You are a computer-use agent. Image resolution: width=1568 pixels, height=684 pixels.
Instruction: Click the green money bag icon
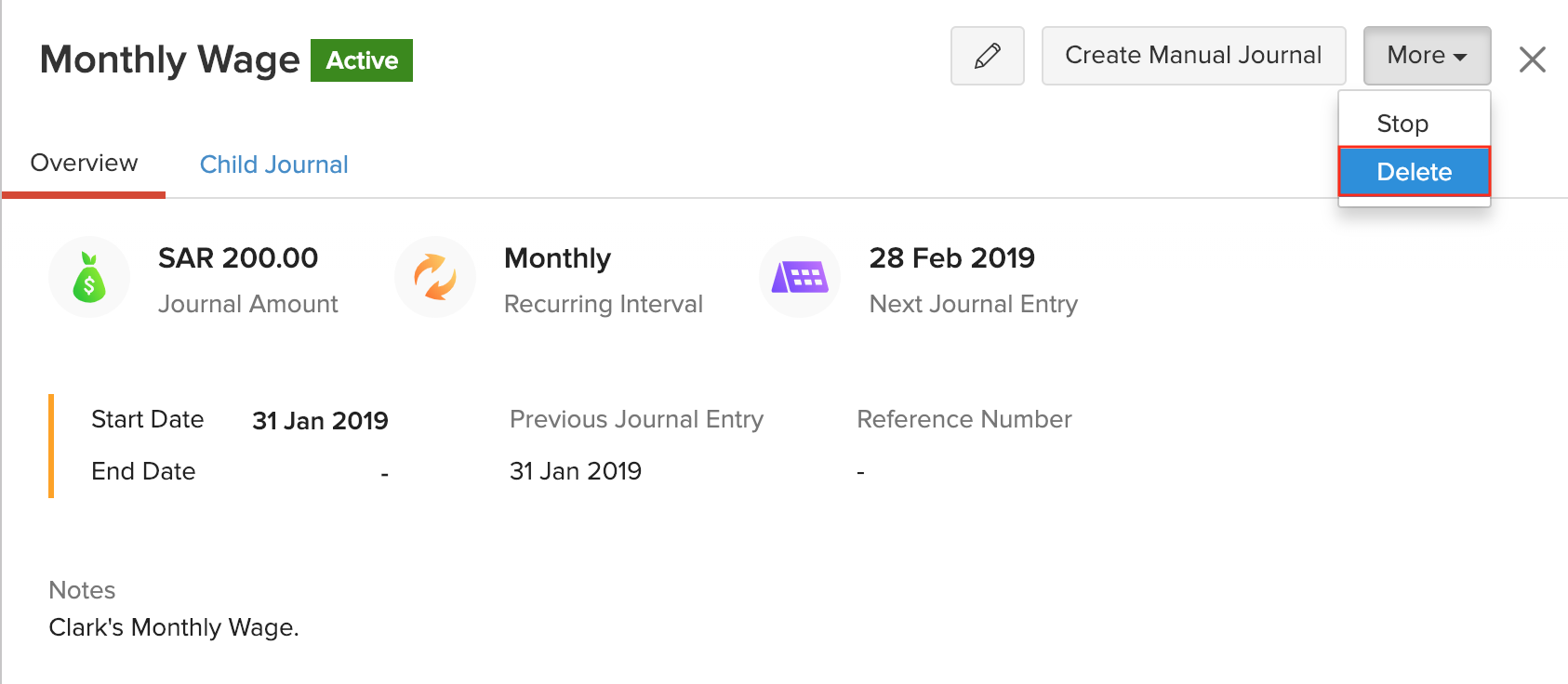pyautogui.click(x=89, y=277)
